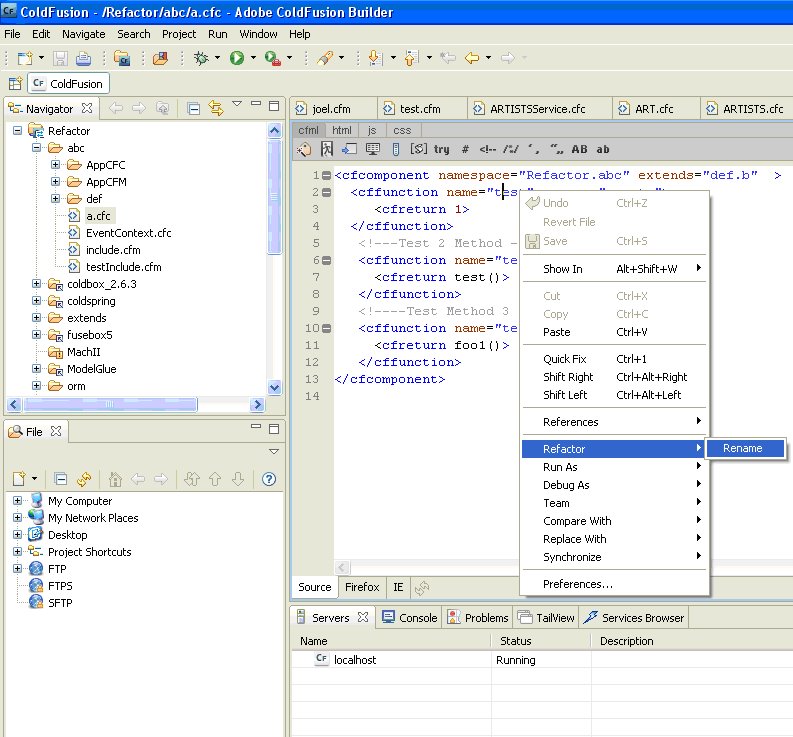This screenshot has height=737, width=793.
Task: Click the # hash wrap editor icon
Action: pos(465,149)
